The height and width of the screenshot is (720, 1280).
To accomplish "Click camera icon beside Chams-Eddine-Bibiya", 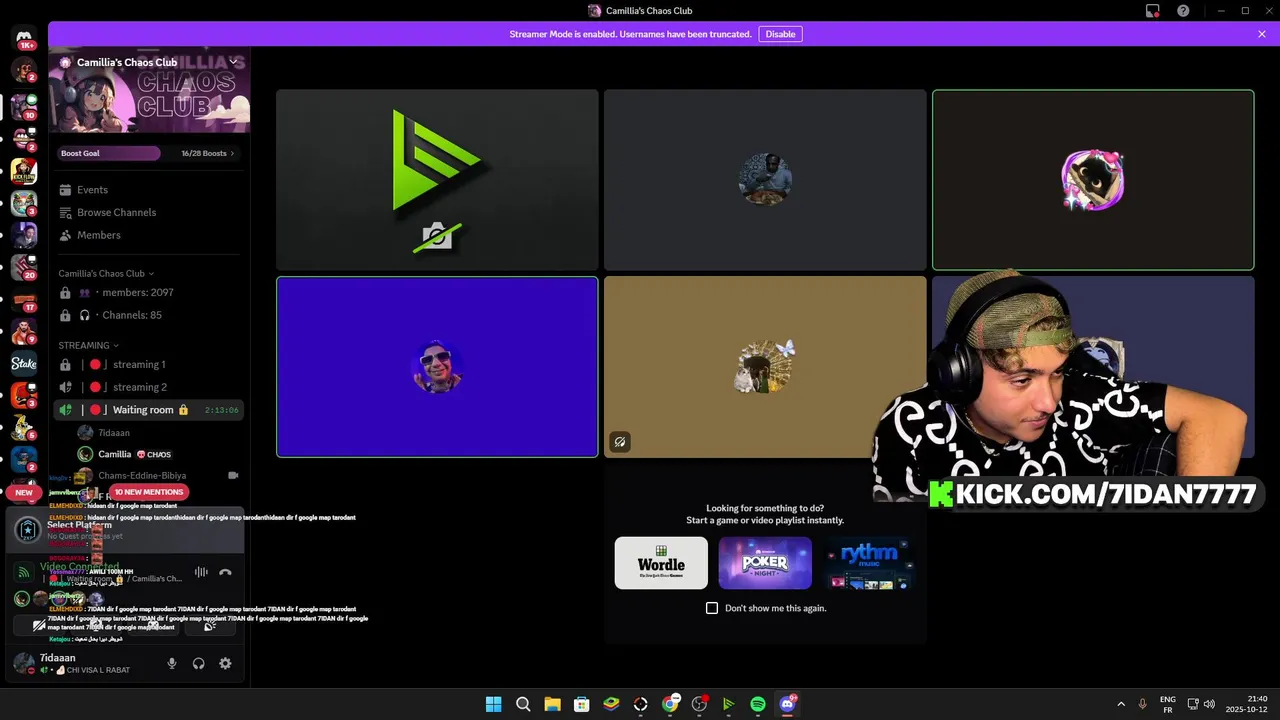I will (x=233, y=476).
